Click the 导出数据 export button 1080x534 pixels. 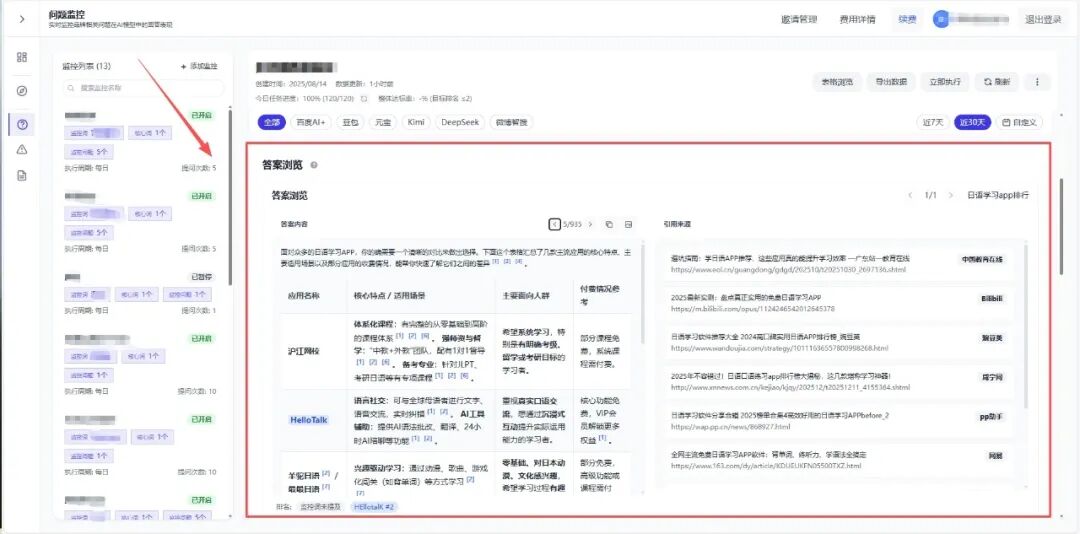tap(891, 82)
